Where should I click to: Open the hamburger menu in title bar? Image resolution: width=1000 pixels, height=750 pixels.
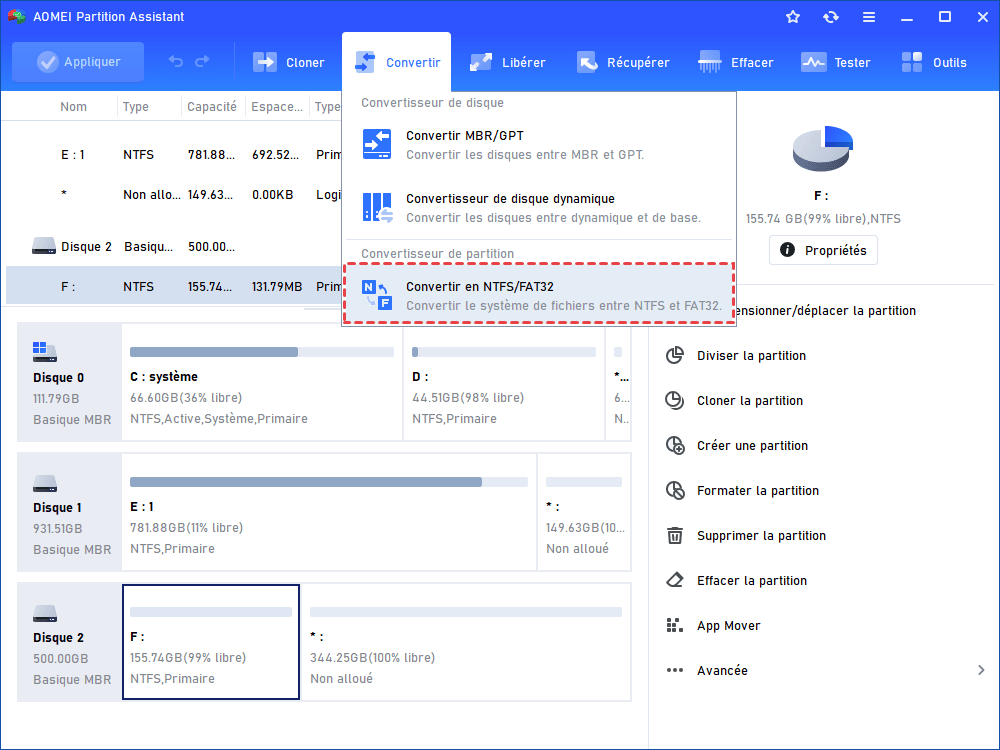point(869,17)
